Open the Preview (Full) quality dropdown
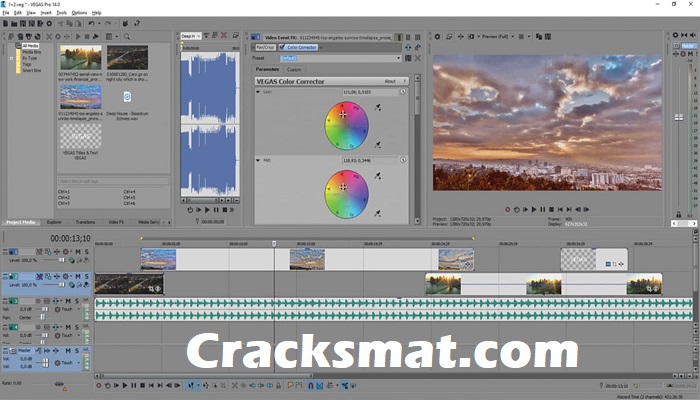This screenshot has height=400, width=700. tap(512, 37)
